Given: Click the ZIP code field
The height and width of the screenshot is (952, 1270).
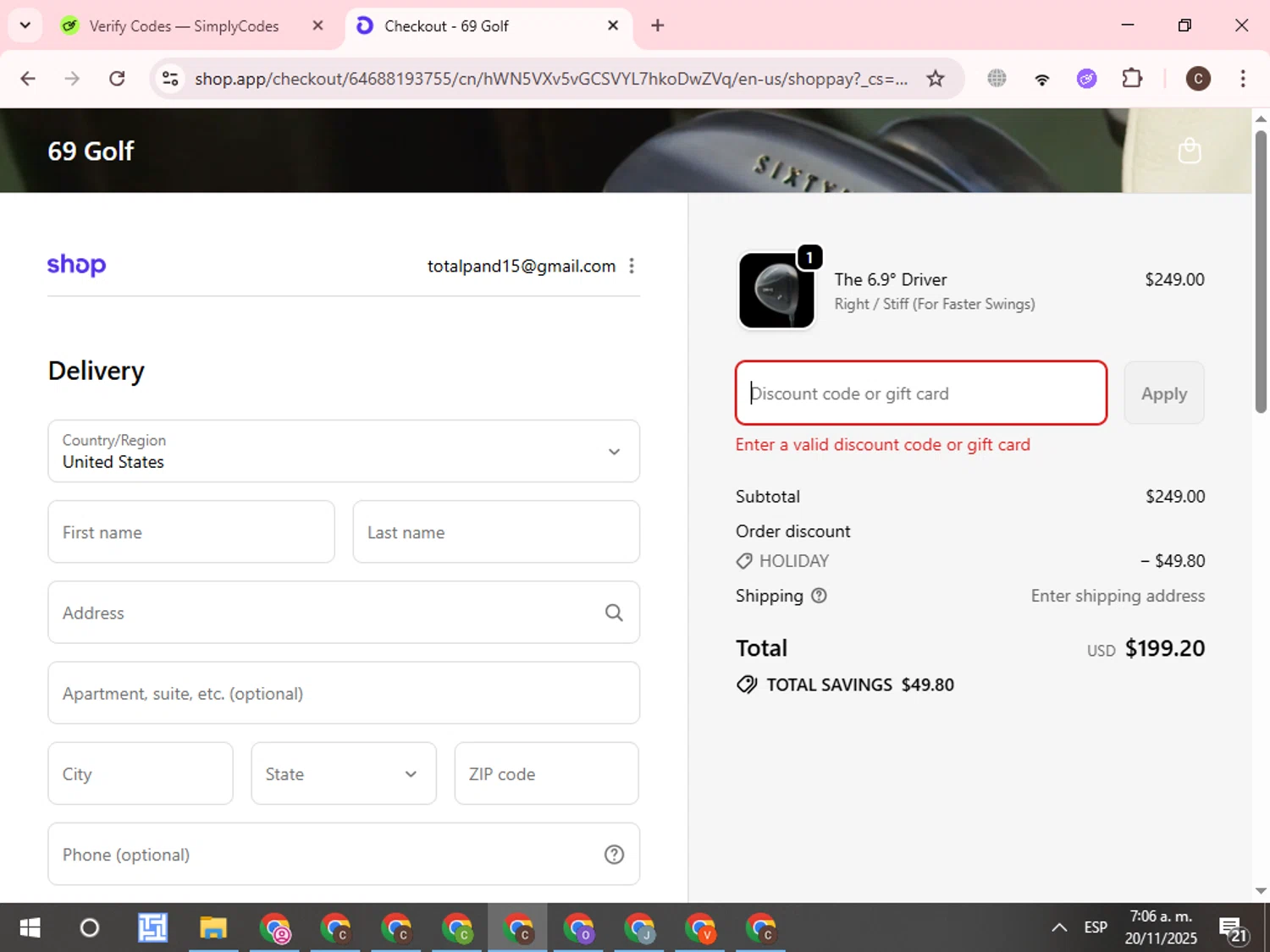Looking at the screenshot, I should tap(547, 773).
